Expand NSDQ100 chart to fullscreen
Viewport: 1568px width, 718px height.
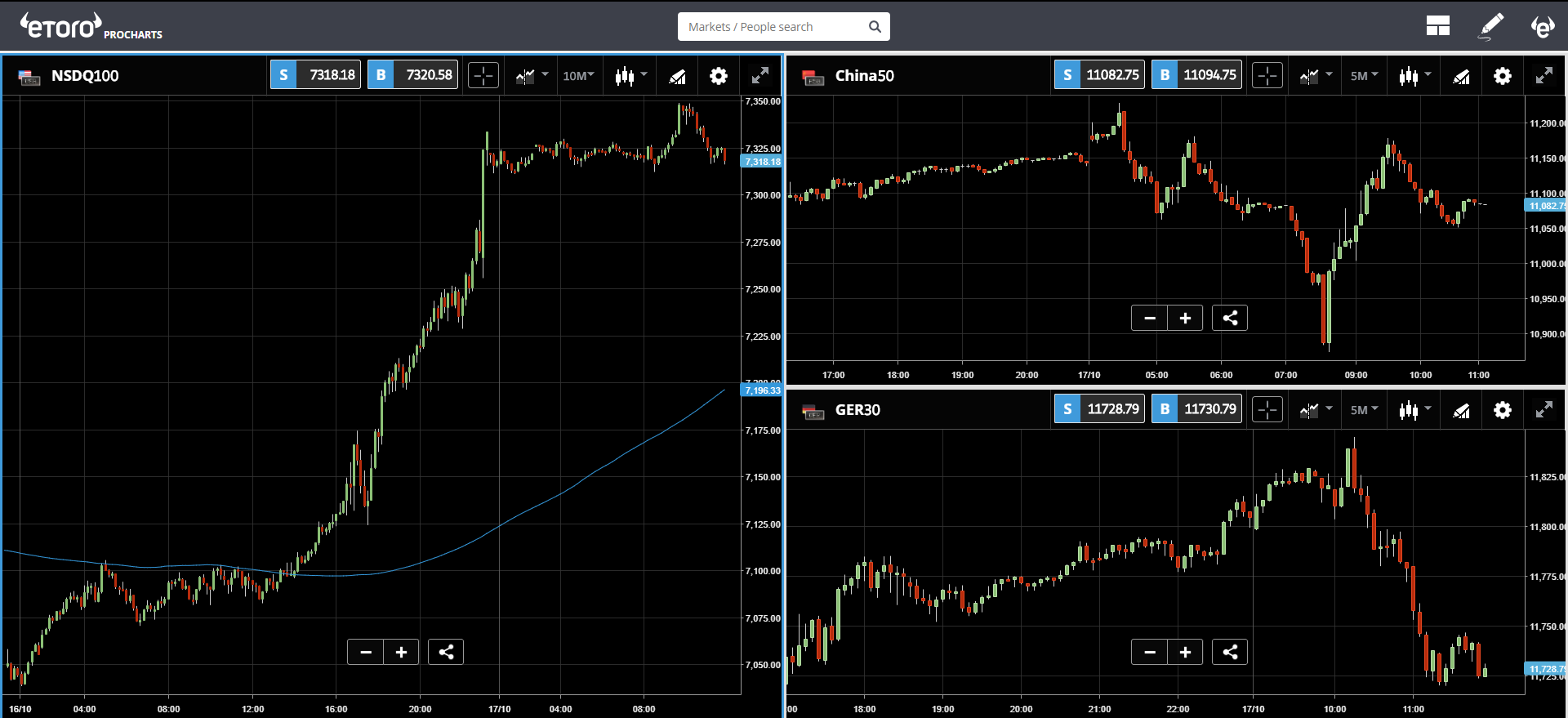coord(760,76)
